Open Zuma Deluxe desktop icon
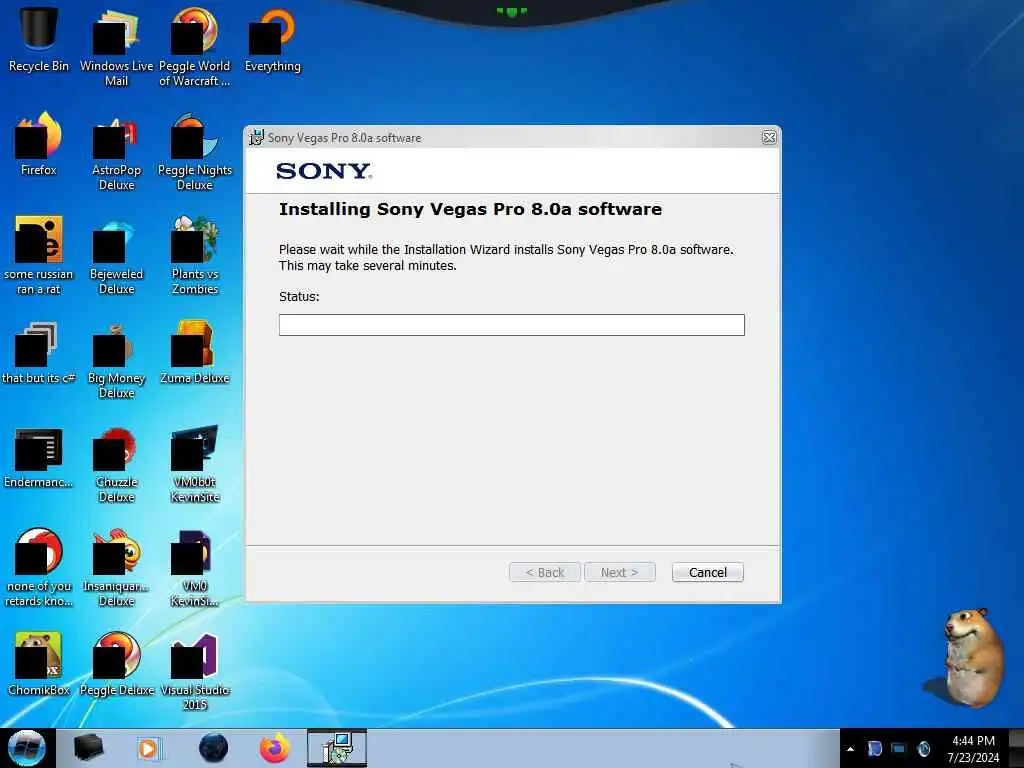Screen dimensions: 1024x768 [195, 353]
